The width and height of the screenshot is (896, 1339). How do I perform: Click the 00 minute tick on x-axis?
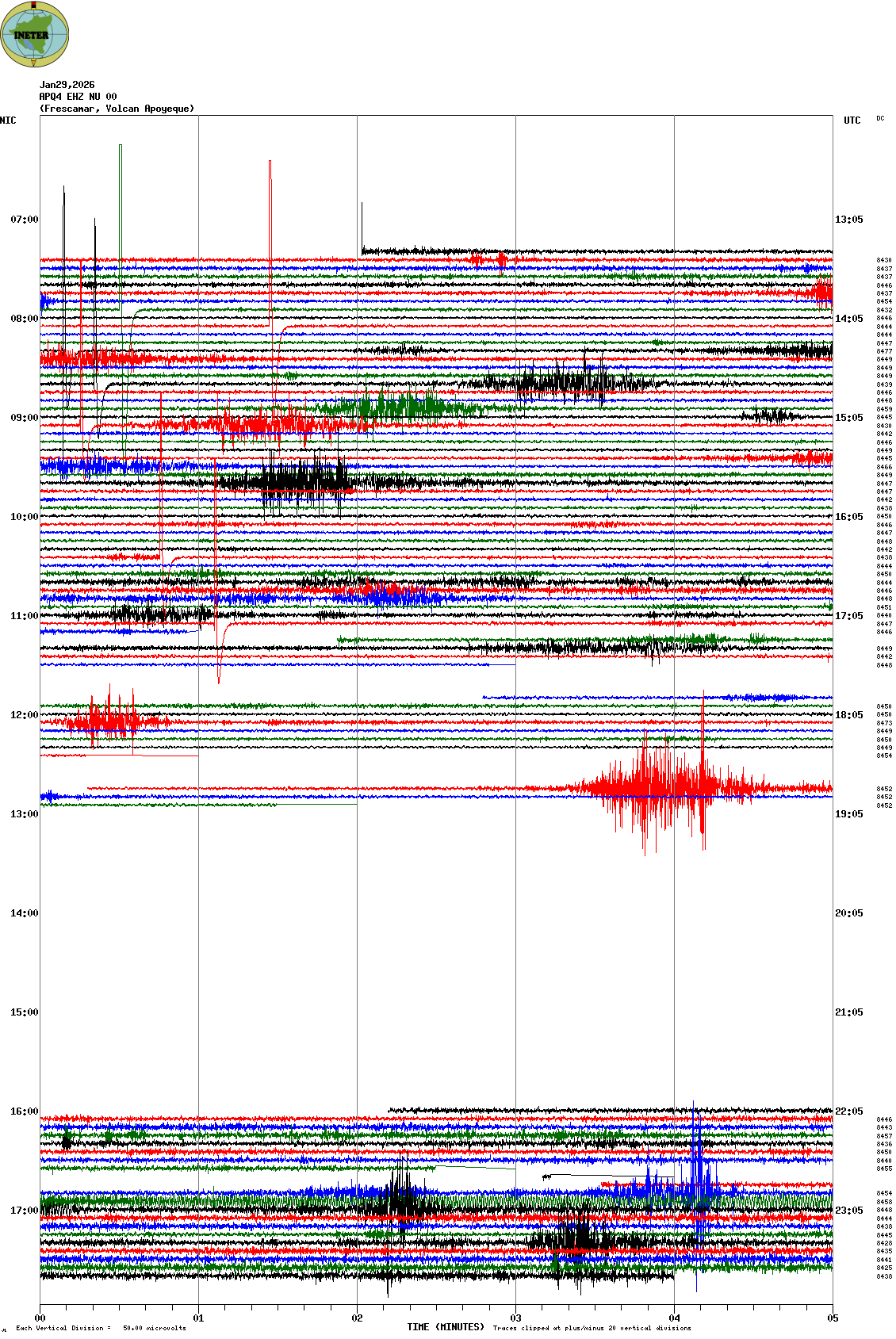40,1318
